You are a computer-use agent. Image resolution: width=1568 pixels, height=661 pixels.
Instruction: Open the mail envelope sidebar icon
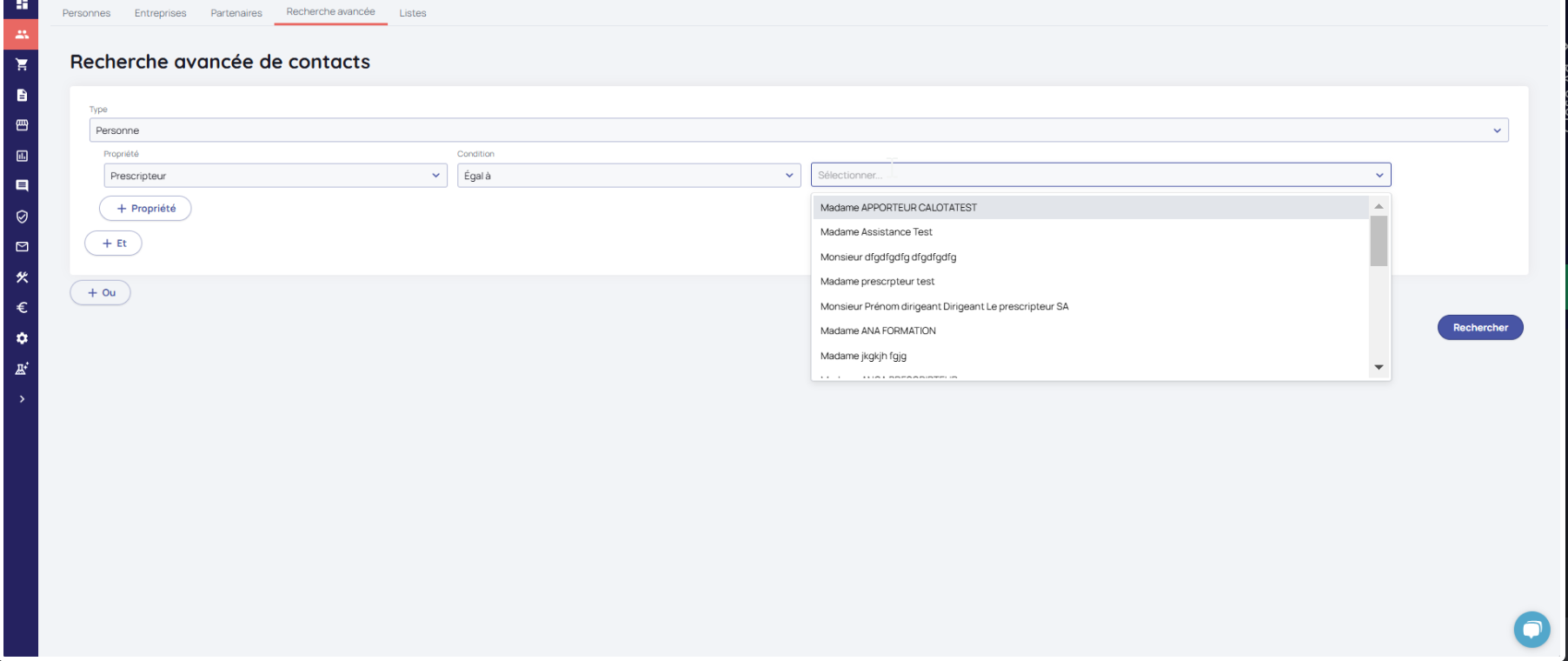[x=22, y=247]
